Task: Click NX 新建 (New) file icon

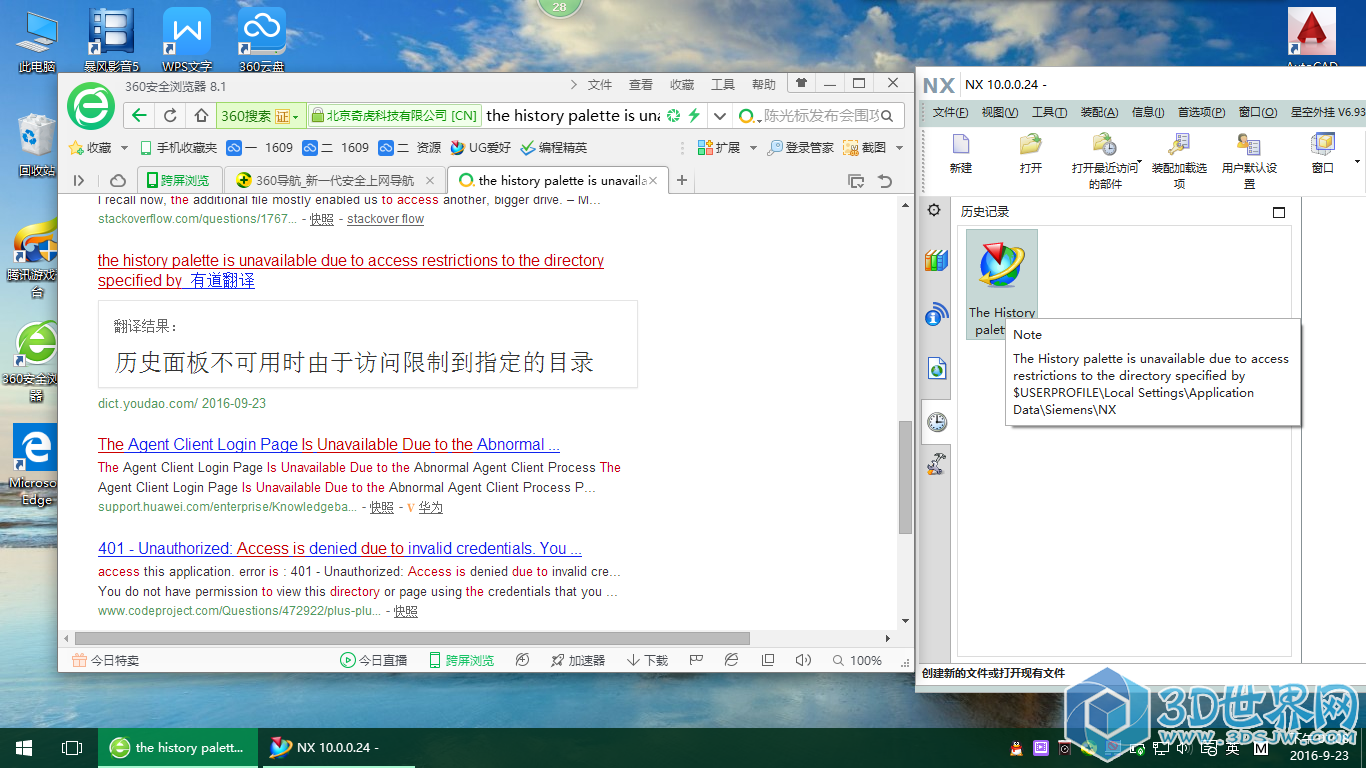Action: click(960, 144)
